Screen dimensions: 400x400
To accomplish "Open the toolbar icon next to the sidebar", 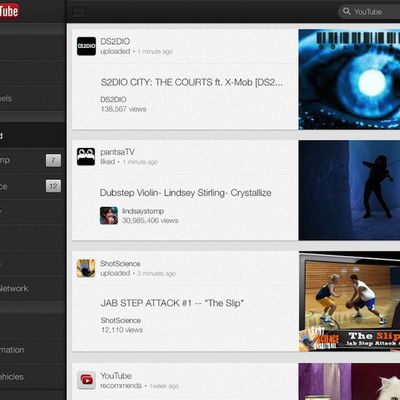I will (79, 12).
